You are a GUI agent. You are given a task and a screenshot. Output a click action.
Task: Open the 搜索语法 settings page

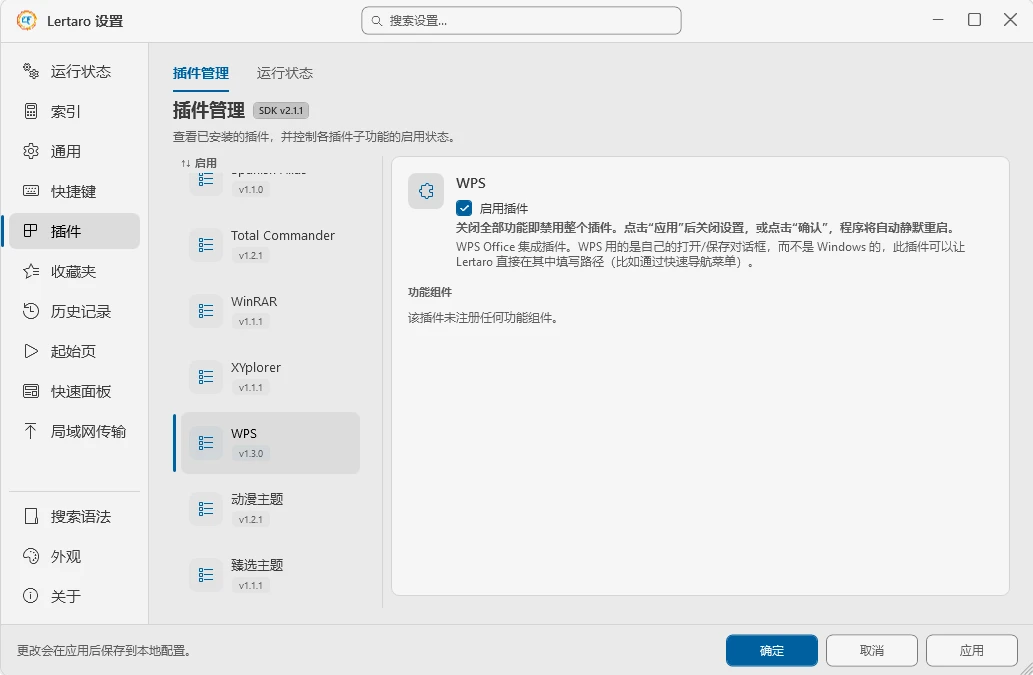[74, 516]
